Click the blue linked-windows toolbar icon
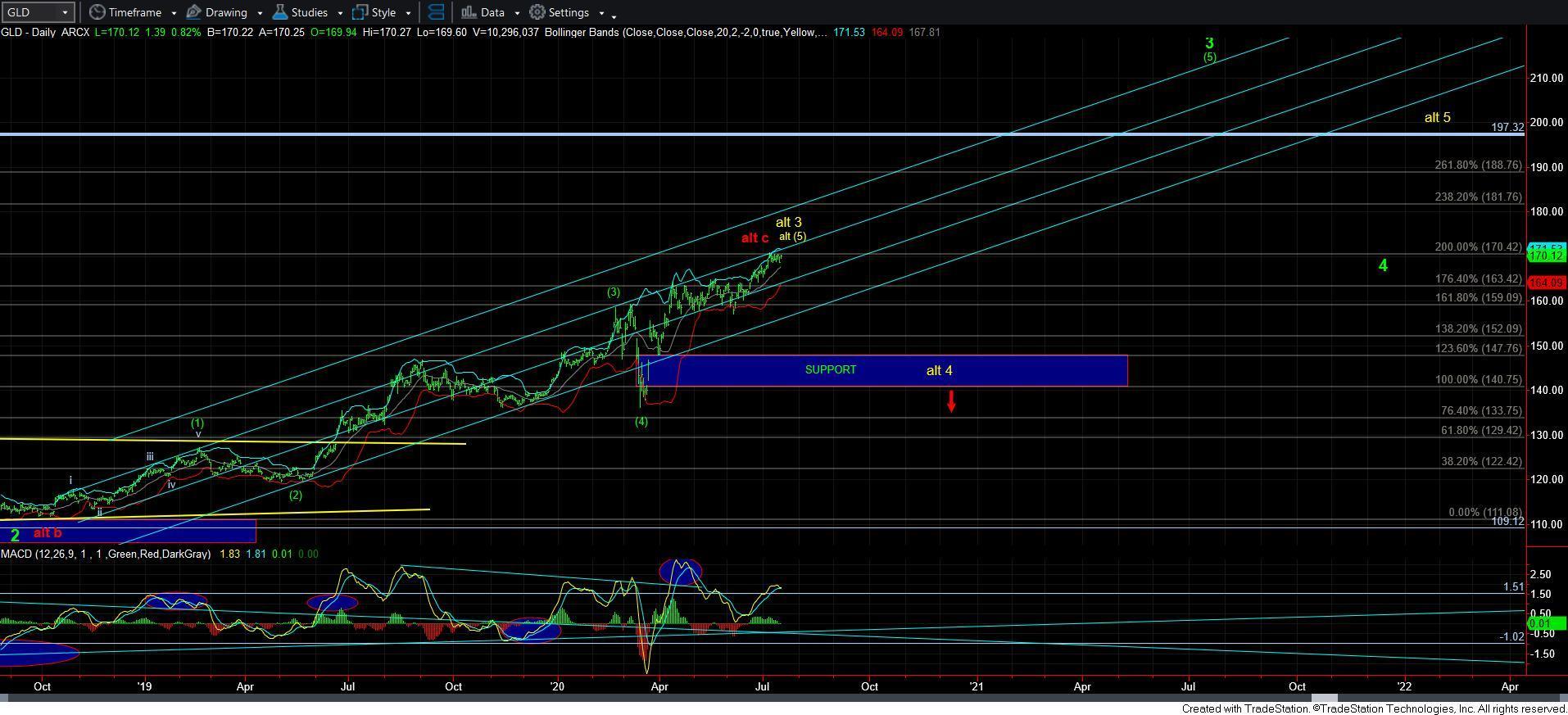Image resolution: width=1568 pixels, height=715 pixels. [x=437, y=12]
